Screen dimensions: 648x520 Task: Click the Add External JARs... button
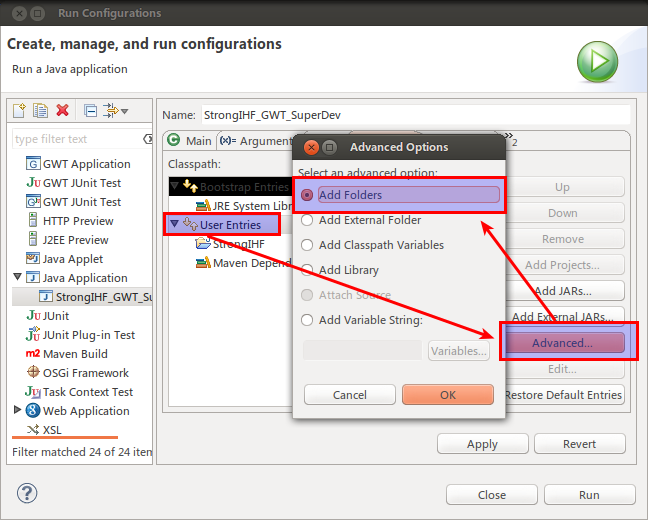coord(564,317)
